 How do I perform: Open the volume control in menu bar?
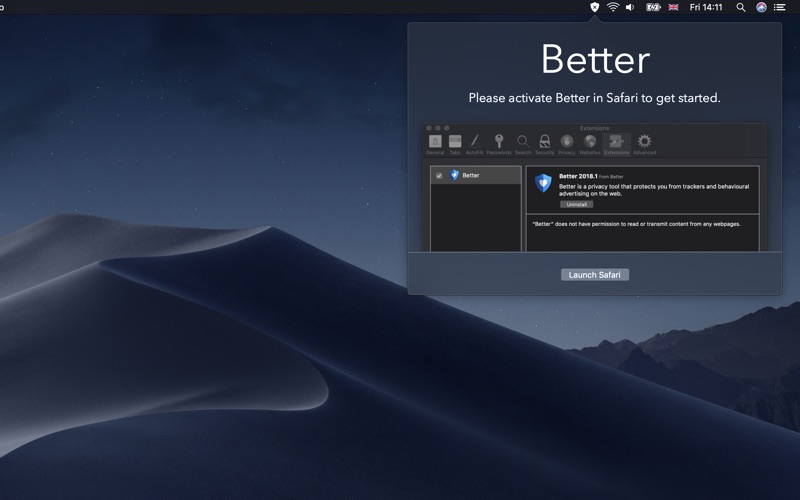pyautogui.click(x=630, y=7)
